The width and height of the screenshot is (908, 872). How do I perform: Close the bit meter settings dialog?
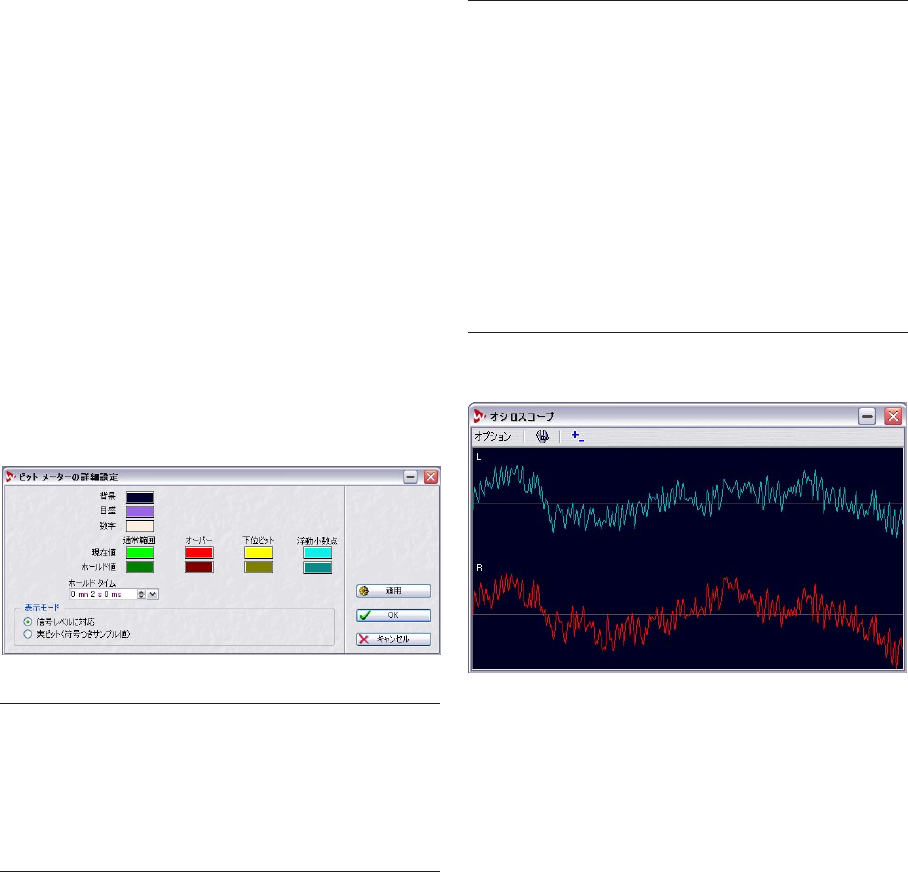pos(430,477)
